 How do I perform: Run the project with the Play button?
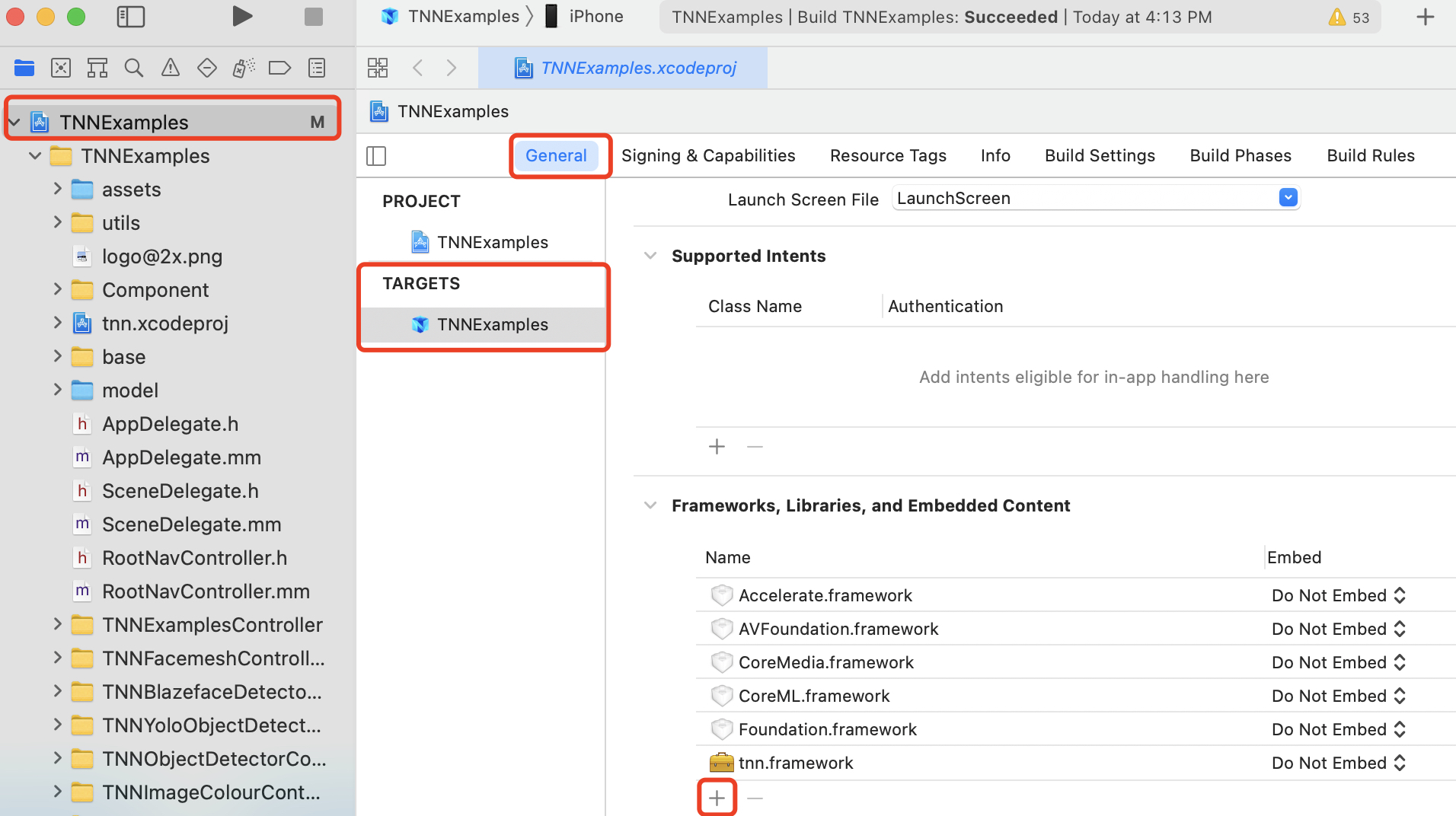tap(242, 16)
